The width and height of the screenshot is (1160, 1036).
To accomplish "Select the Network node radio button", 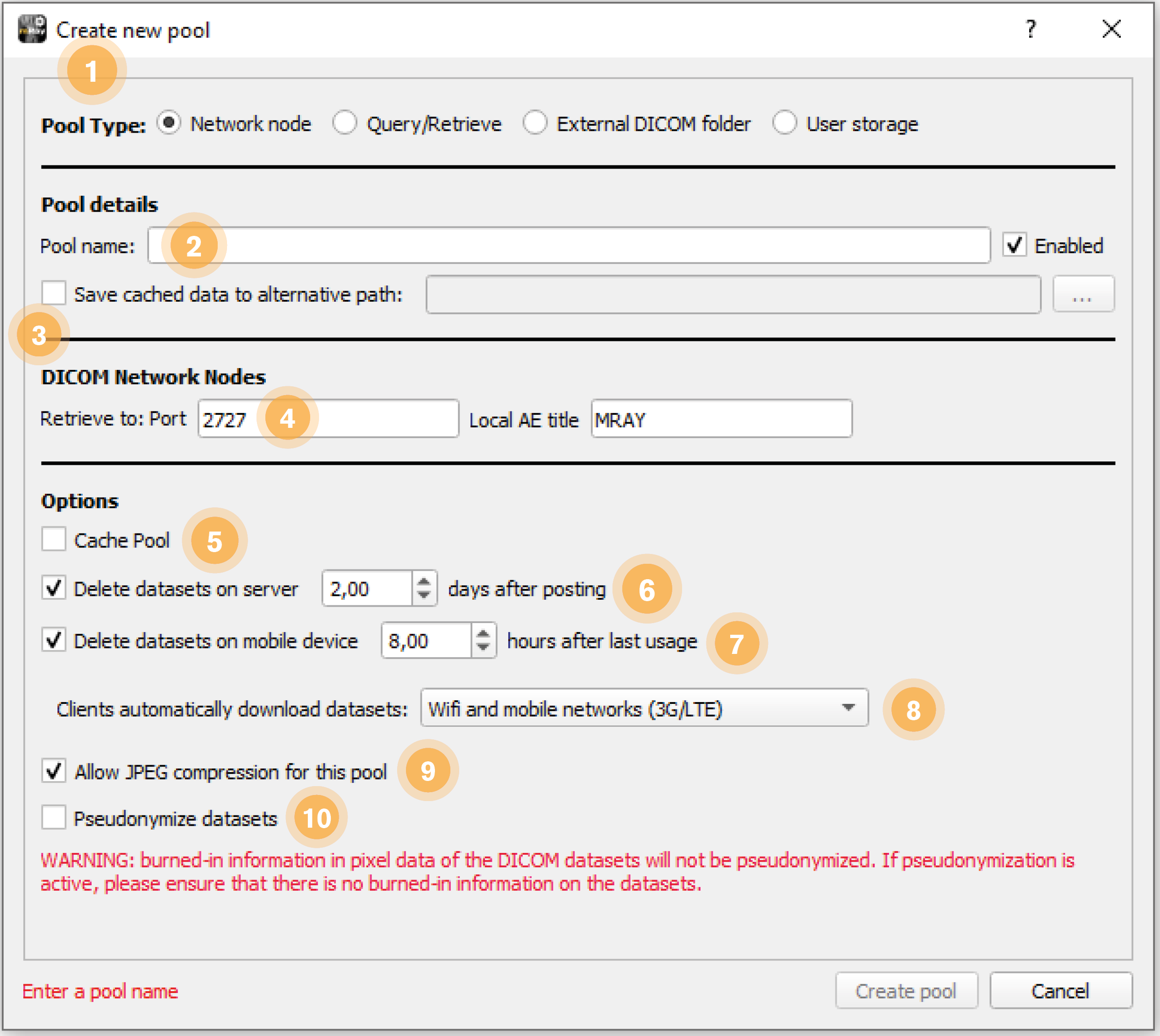I will pos(169,123).
